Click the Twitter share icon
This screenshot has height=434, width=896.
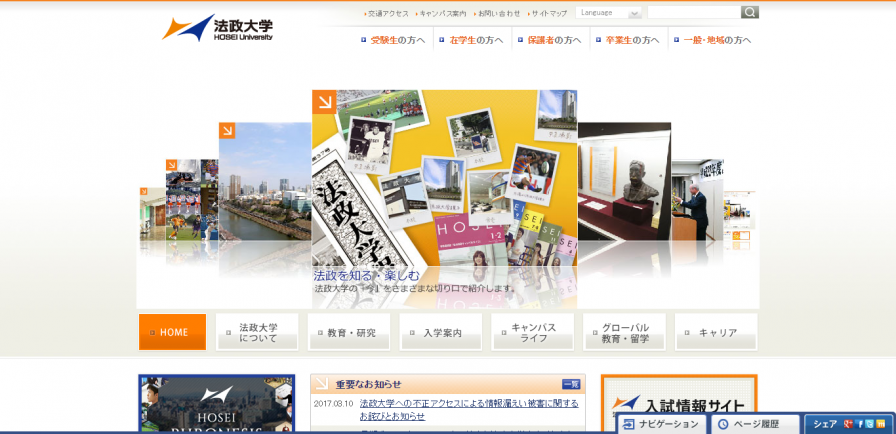(869, 424)
